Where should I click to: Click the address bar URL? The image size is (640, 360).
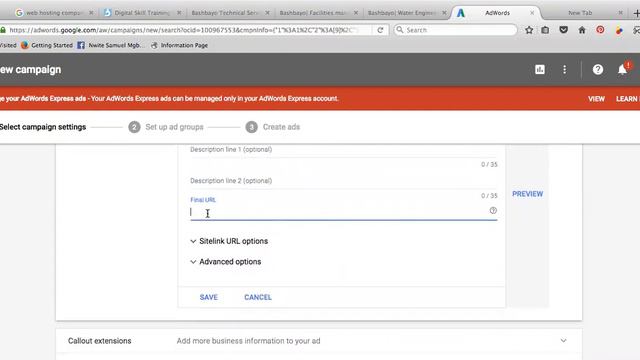[x=184, y=30]
